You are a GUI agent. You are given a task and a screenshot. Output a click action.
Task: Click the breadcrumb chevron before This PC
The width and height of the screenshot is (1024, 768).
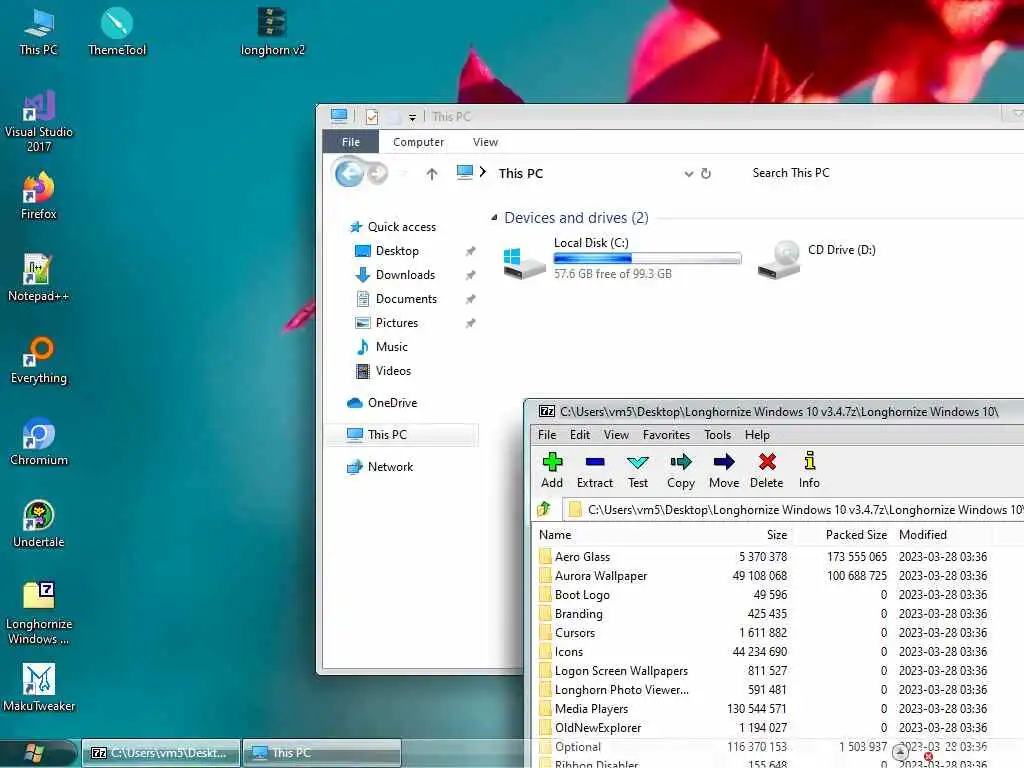click(x=483, y=172)
